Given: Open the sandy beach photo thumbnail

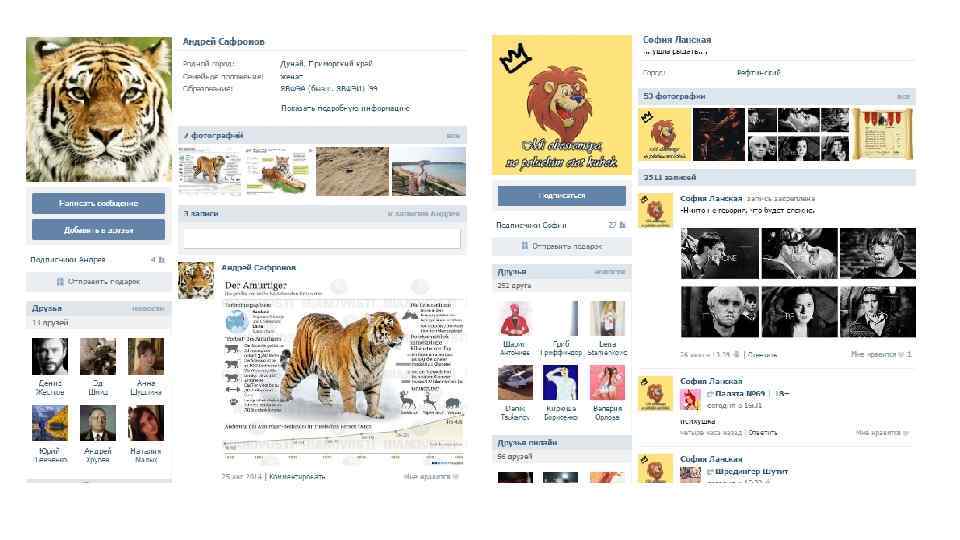Looking at the screenshot, I should (x=352, y=171).
